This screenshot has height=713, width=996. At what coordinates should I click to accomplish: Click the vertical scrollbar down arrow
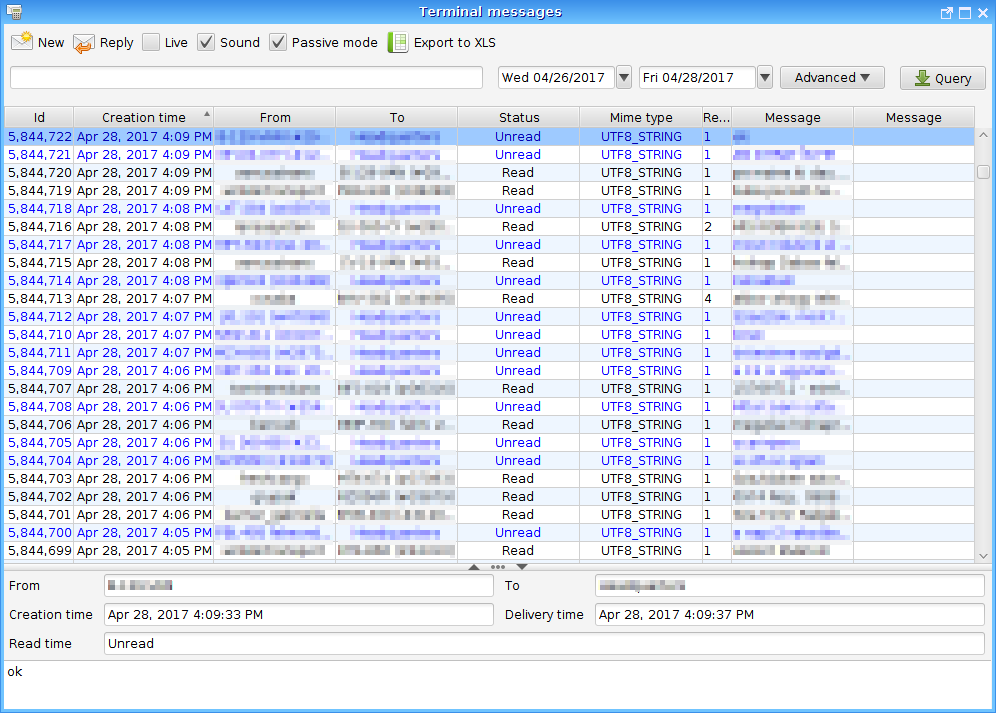click(983, 555)
